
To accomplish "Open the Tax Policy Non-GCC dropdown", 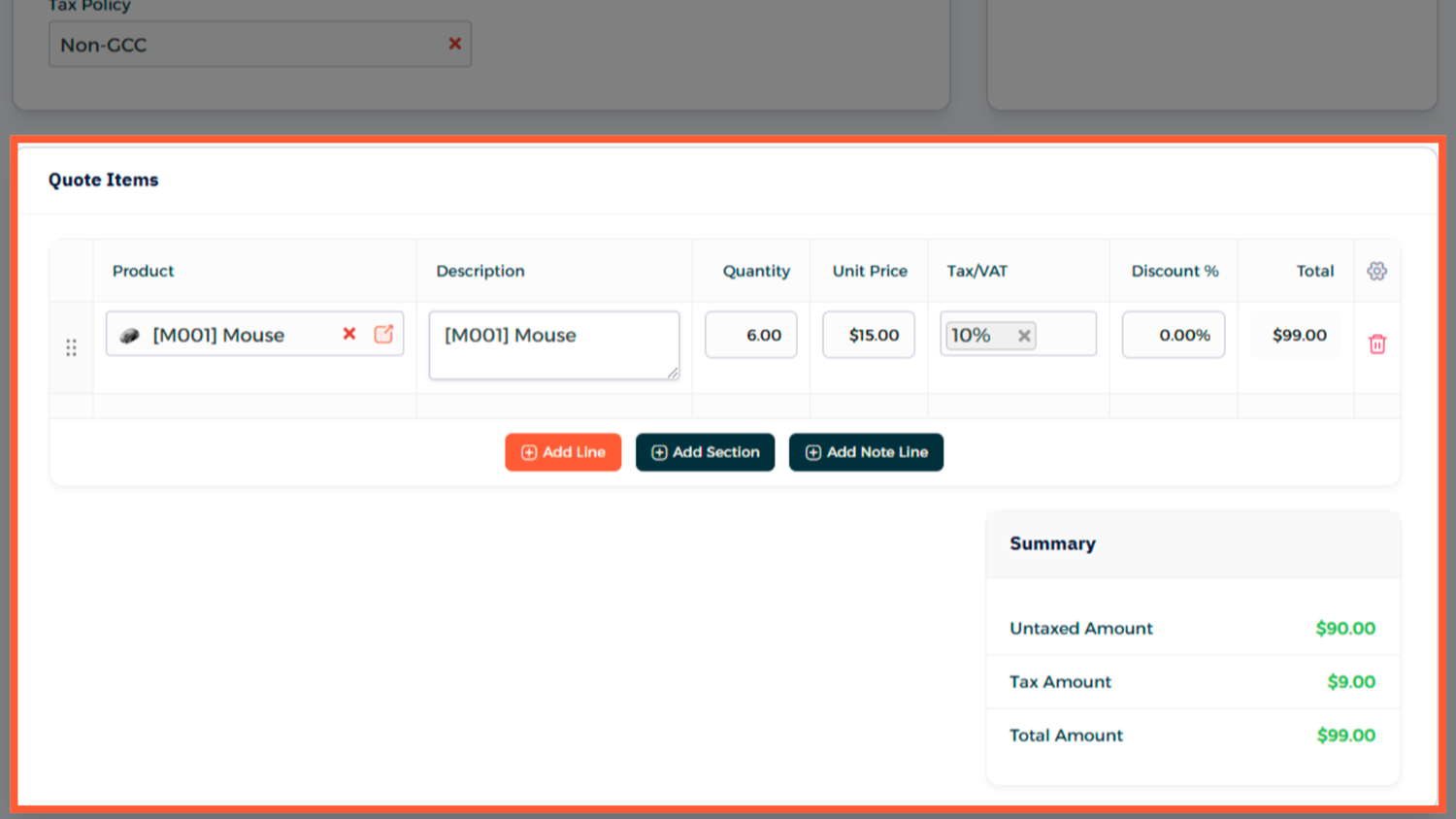I will pos(243,45).
